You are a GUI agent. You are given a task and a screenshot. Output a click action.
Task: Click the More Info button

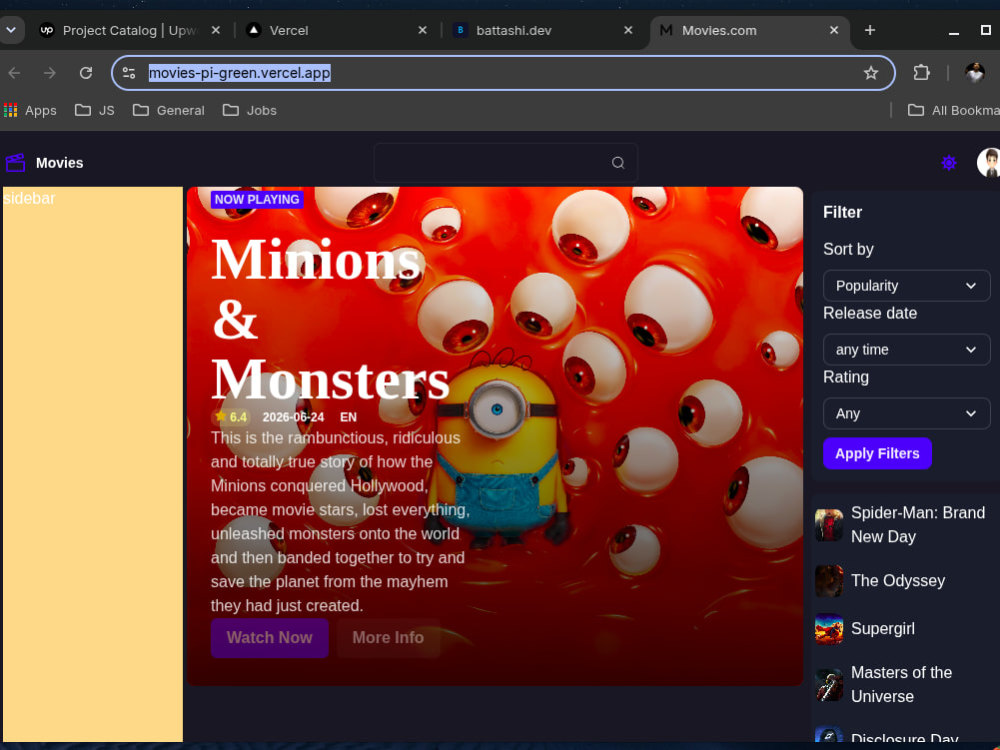pyautogui.click(x=388, y=638)
